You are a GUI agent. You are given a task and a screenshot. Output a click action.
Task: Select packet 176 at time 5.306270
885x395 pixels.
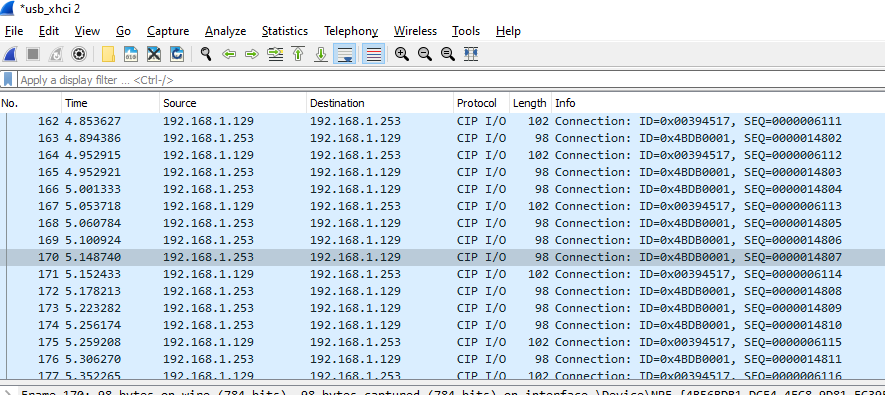(x=442, y=359)
